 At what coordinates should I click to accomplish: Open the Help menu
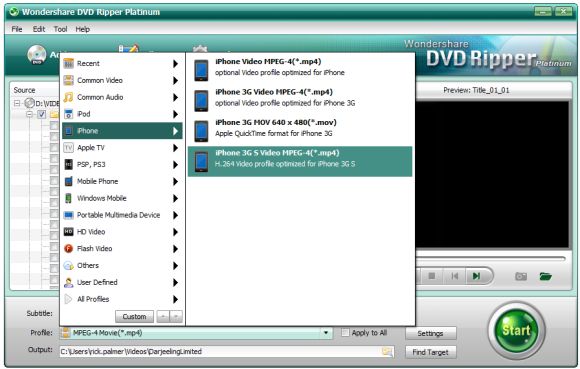coord(82,29)
